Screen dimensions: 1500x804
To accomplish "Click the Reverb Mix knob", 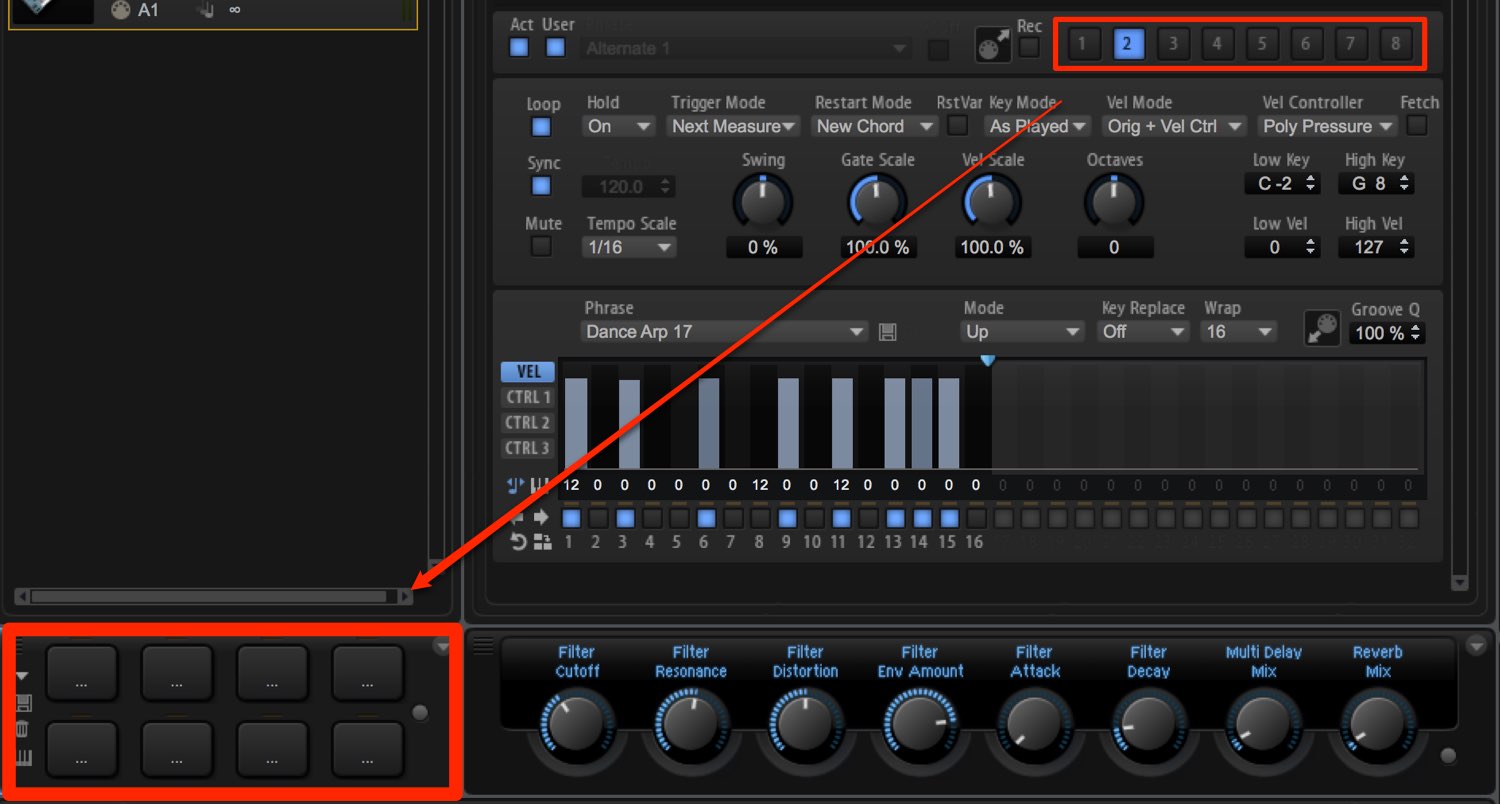I will [1377, 724].
